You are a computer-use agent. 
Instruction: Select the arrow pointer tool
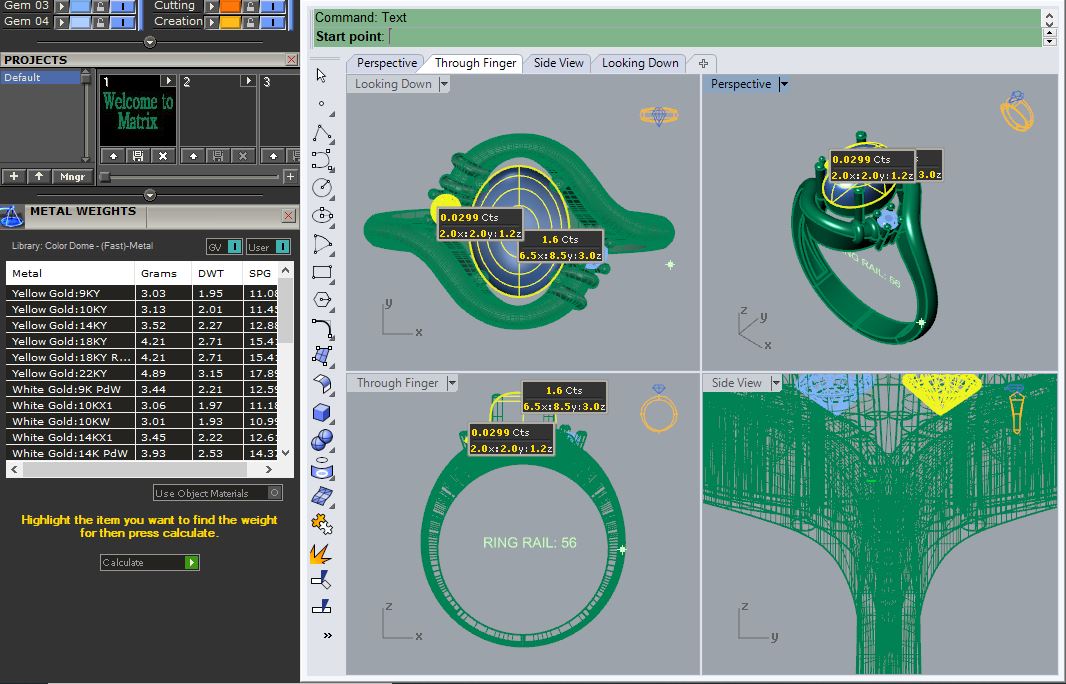pos(321,76)
